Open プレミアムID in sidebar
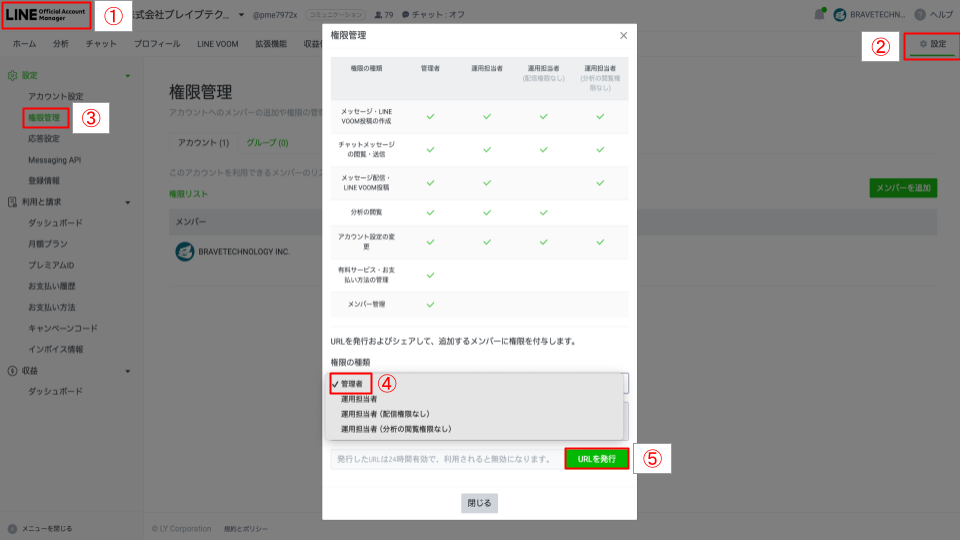The width and height of the screenshot is (960, 540). [x=51, y=265]
